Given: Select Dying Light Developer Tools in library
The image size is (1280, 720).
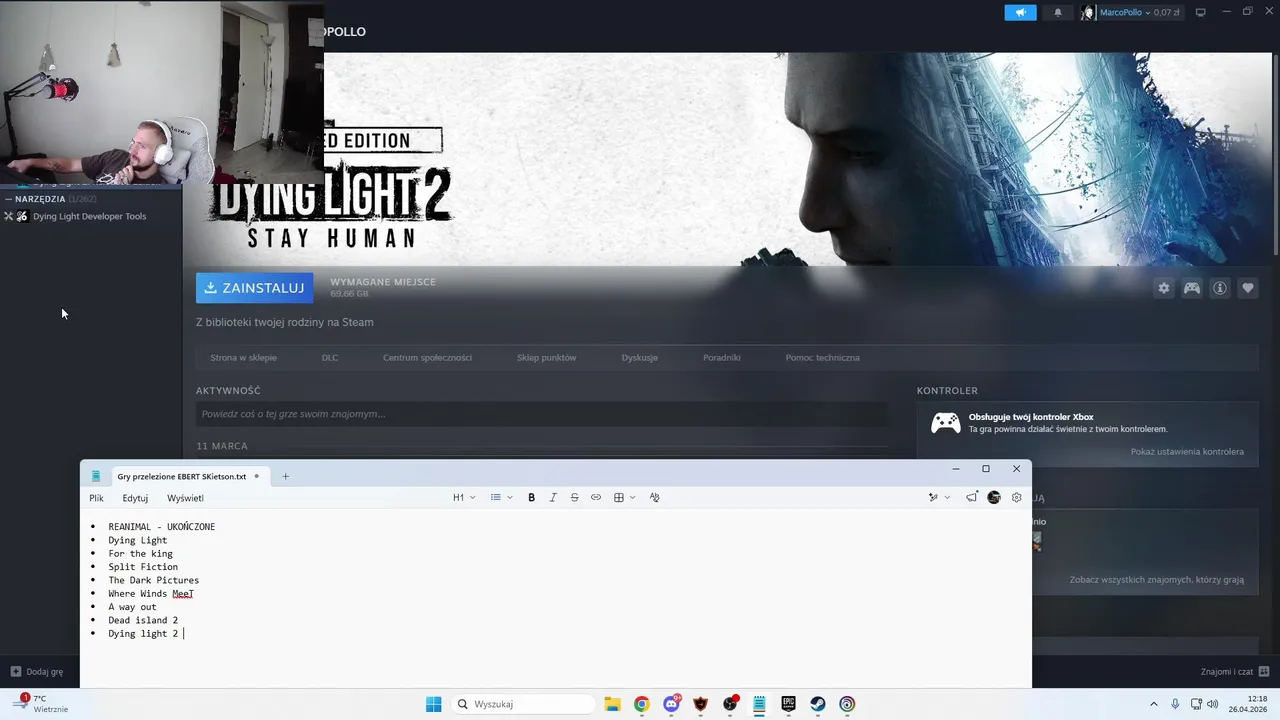Looking at the screenshot, I should coord(90,216).
